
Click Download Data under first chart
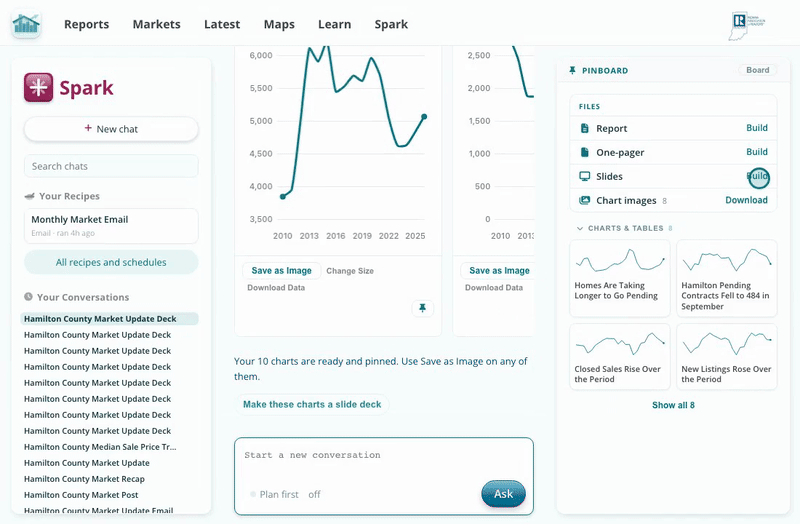coord(276,288)
